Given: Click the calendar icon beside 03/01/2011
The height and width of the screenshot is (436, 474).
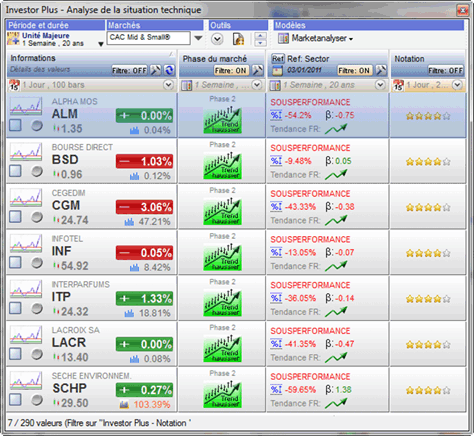Looking at the screenshot, I should click(x=277, y=70).
